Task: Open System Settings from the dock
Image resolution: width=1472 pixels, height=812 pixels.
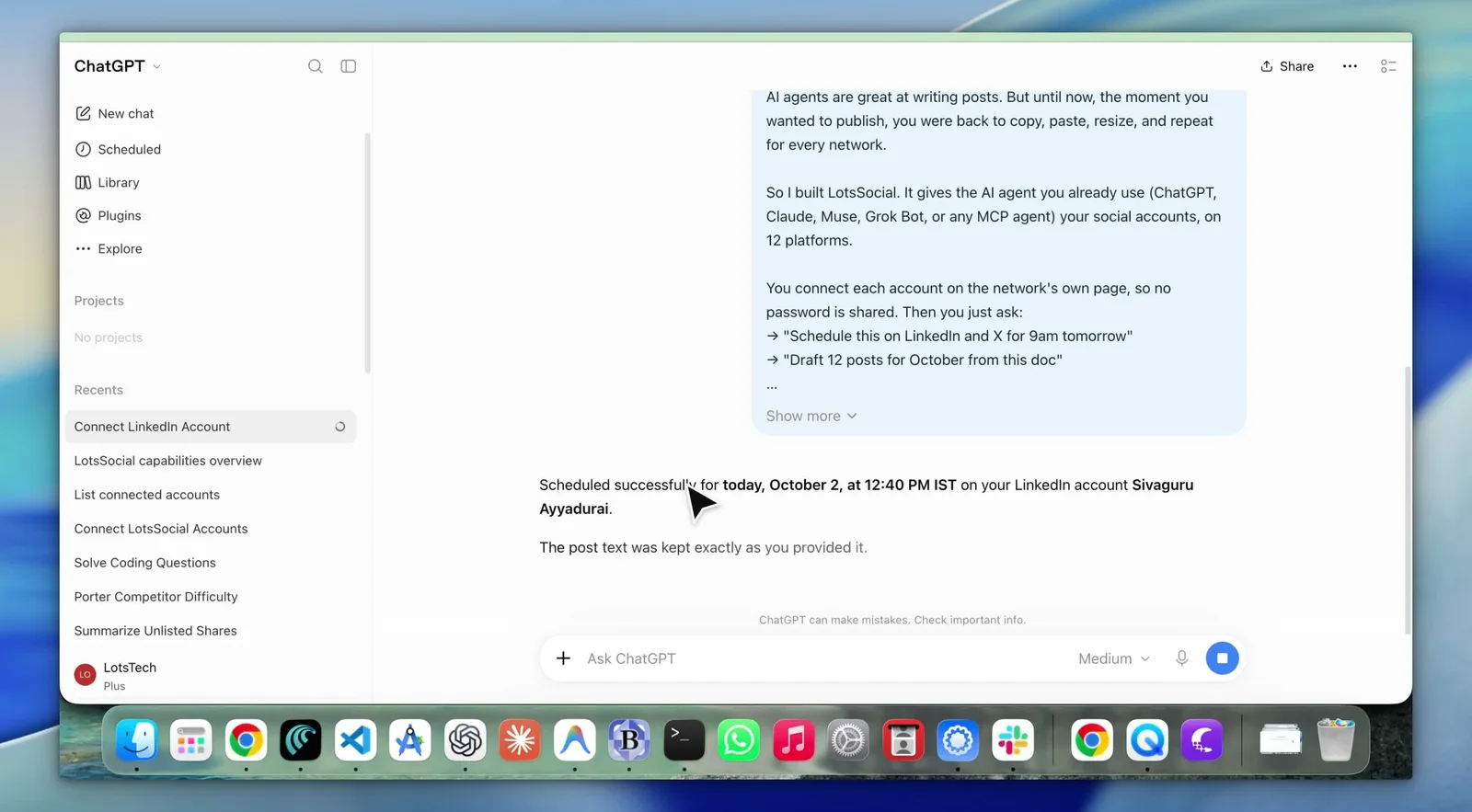Action: click(x=848, y=740)
